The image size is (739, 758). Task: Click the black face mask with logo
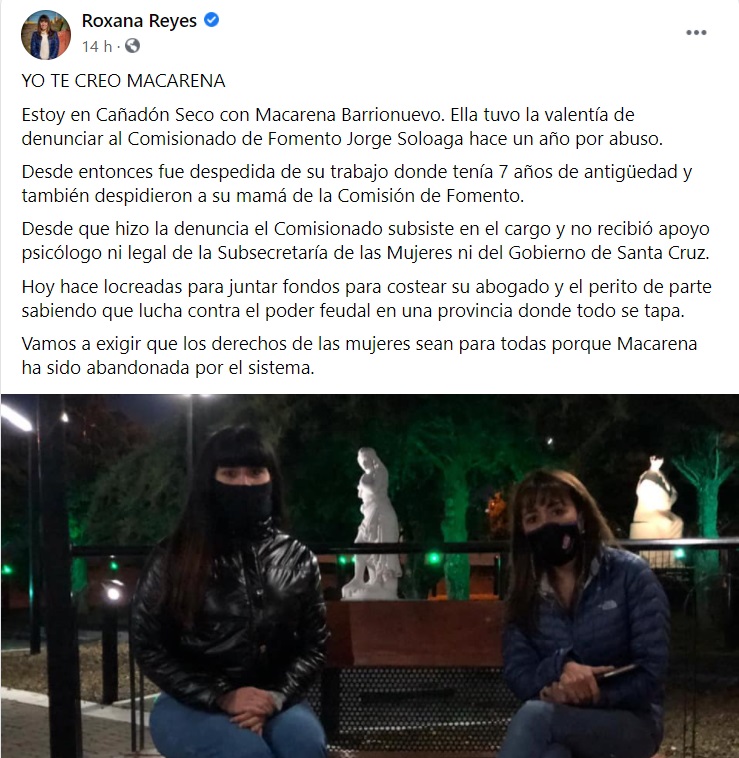[554, 544]
